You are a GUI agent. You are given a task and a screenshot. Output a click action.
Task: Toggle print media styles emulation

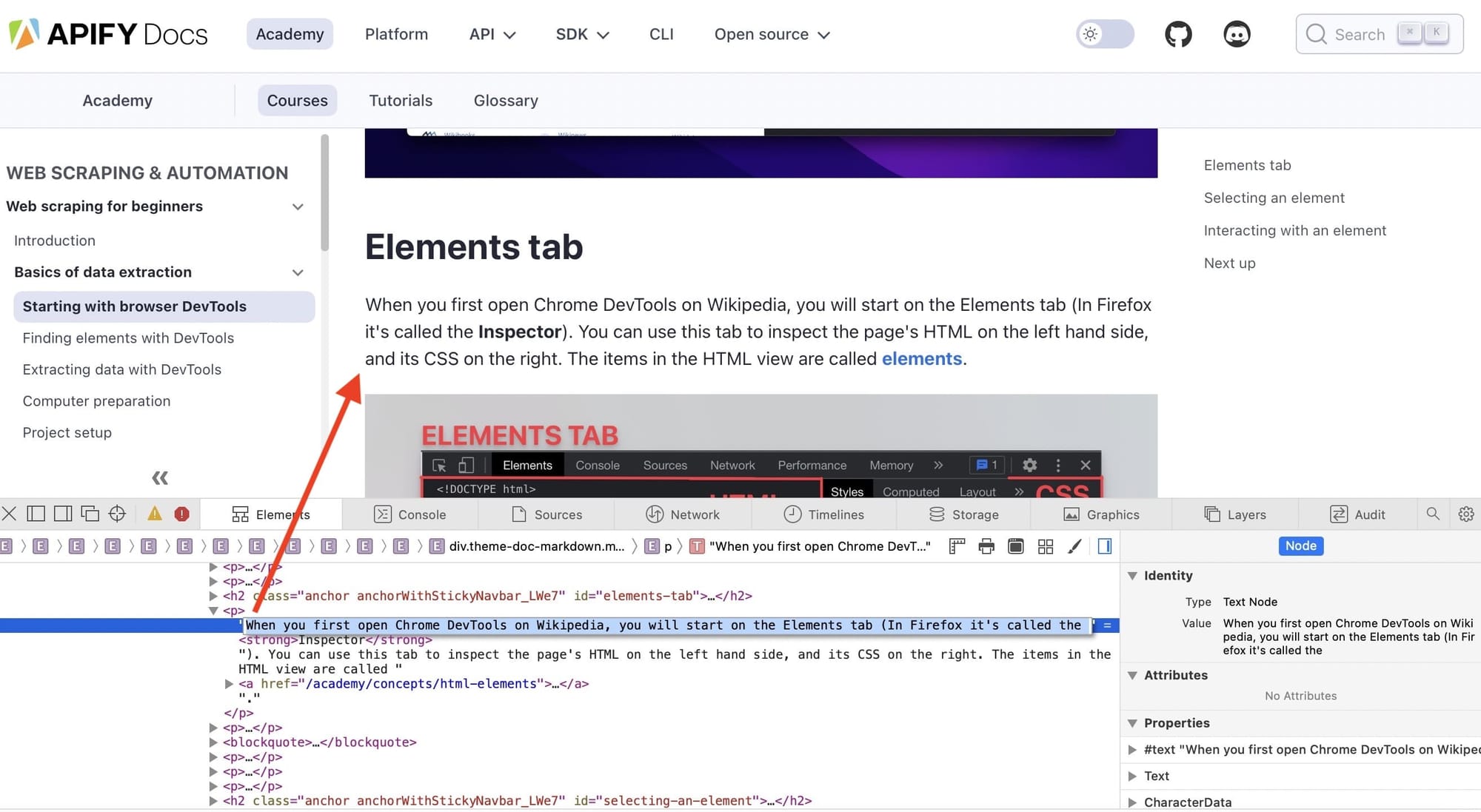[x=986, y=546]
